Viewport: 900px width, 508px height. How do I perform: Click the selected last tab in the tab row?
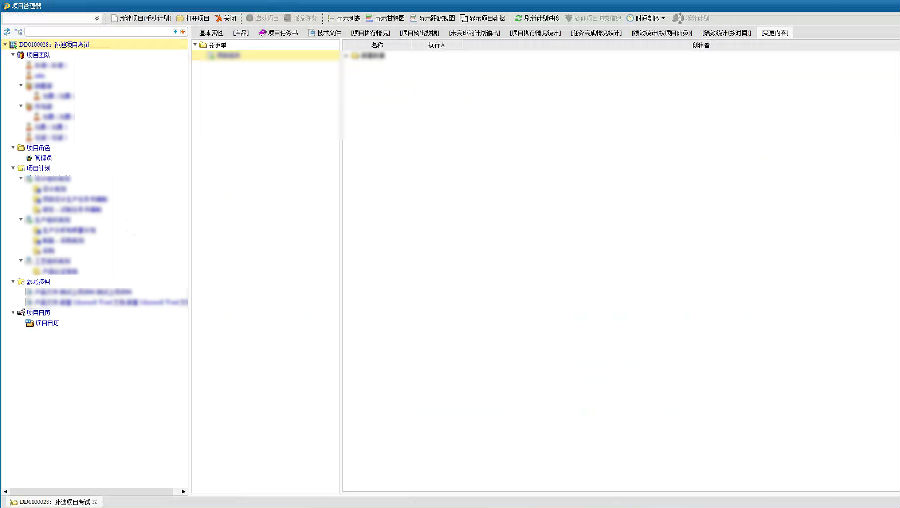pyautogui.click(x=775, y=33)
